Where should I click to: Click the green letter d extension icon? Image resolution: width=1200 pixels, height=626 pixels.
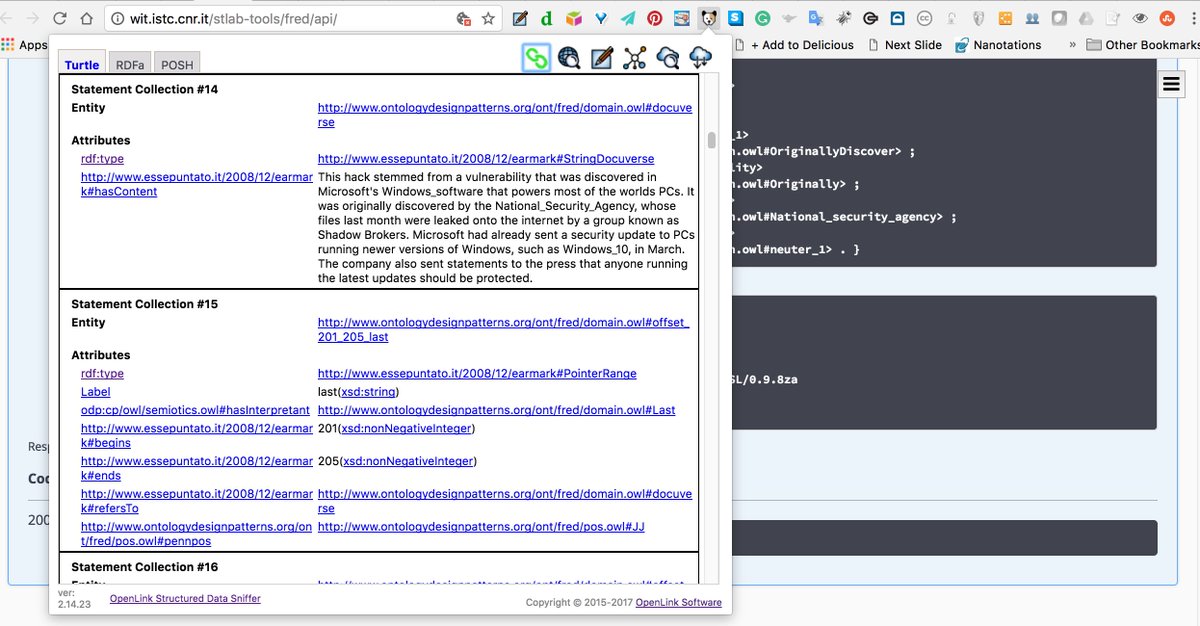click(x=546, y=18)
